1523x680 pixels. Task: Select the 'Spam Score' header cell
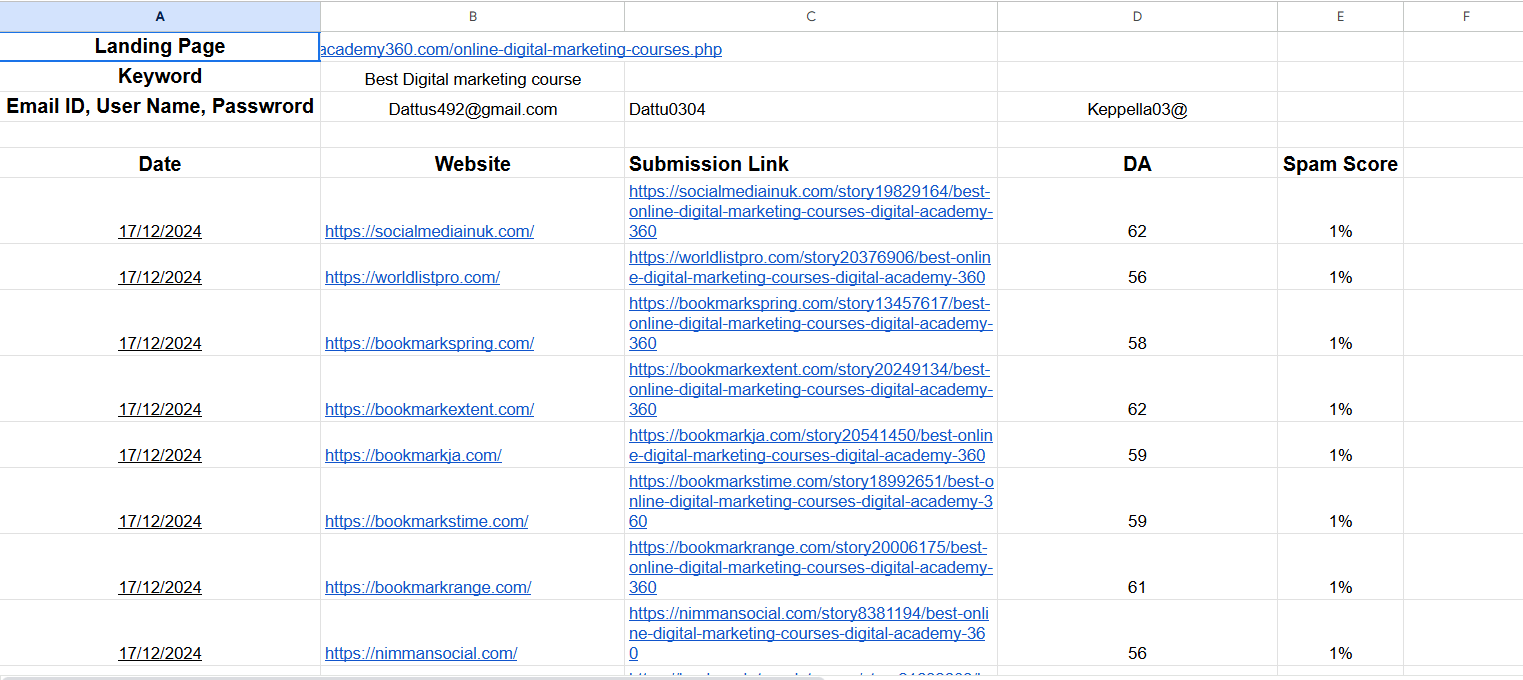pos(1340,164)
